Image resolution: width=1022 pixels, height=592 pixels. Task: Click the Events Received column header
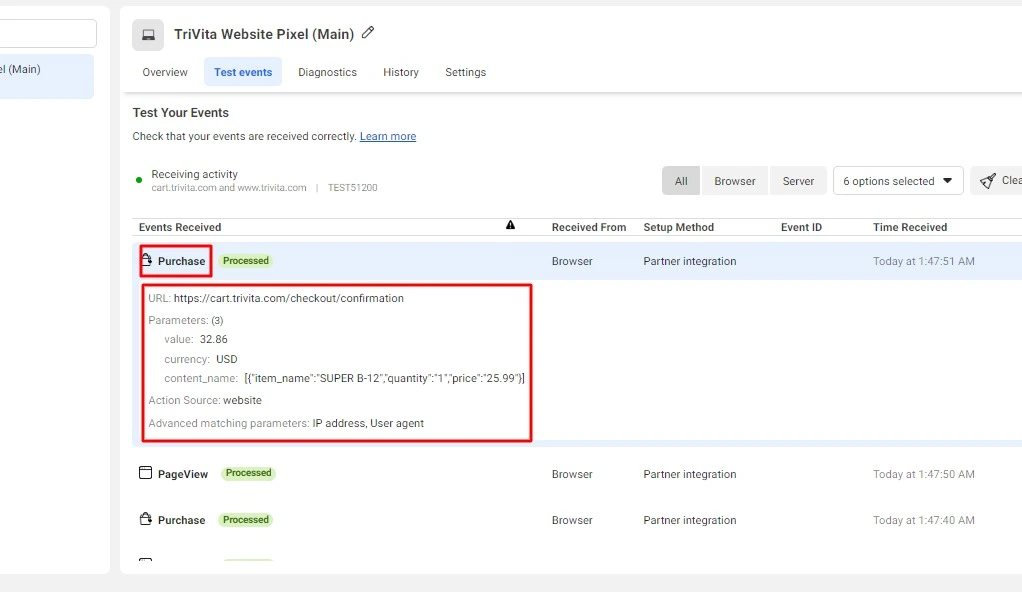(180, 227)
